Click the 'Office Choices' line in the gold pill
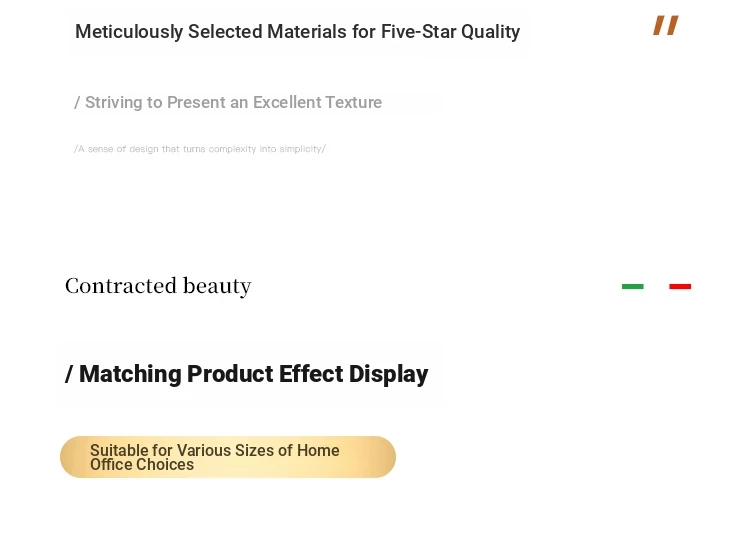 click(x=142, y=465)
